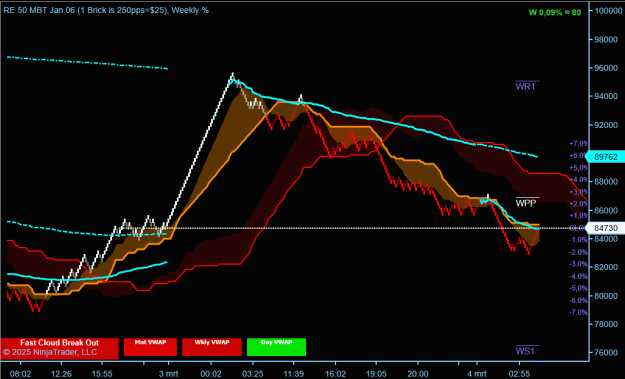Click the +7,0% weekly percent label
Viewport: 625px width, 379px height.
[578, 143]
